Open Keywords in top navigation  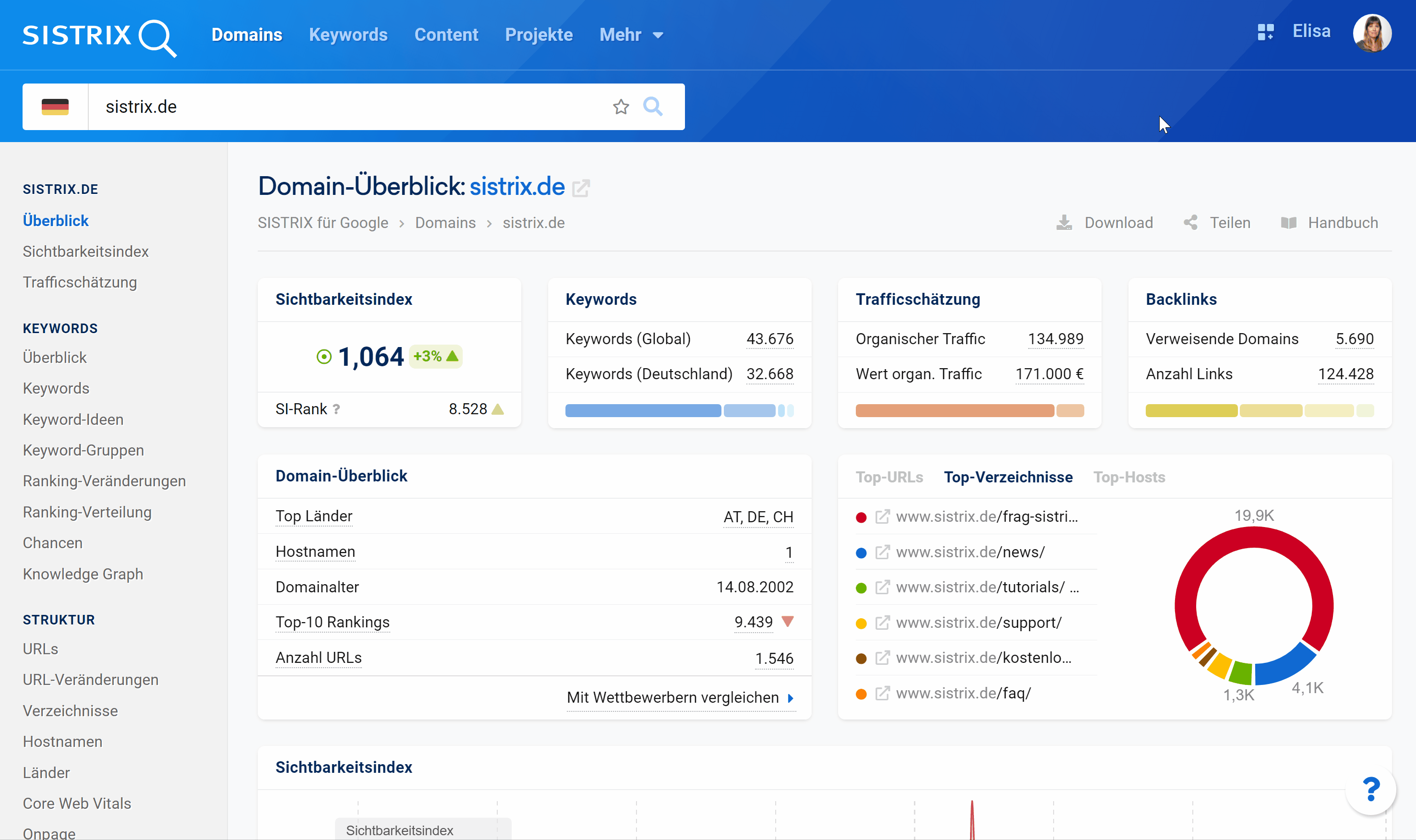pos(348,35)
